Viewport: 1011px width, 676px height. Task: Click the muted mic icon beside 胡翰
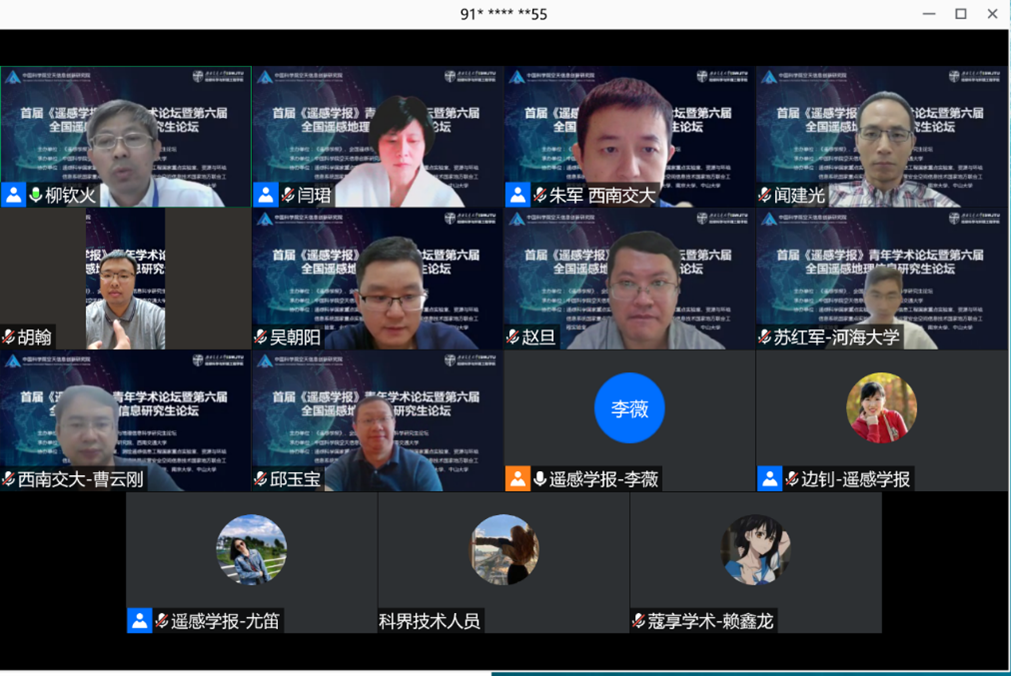click(9, 337)
